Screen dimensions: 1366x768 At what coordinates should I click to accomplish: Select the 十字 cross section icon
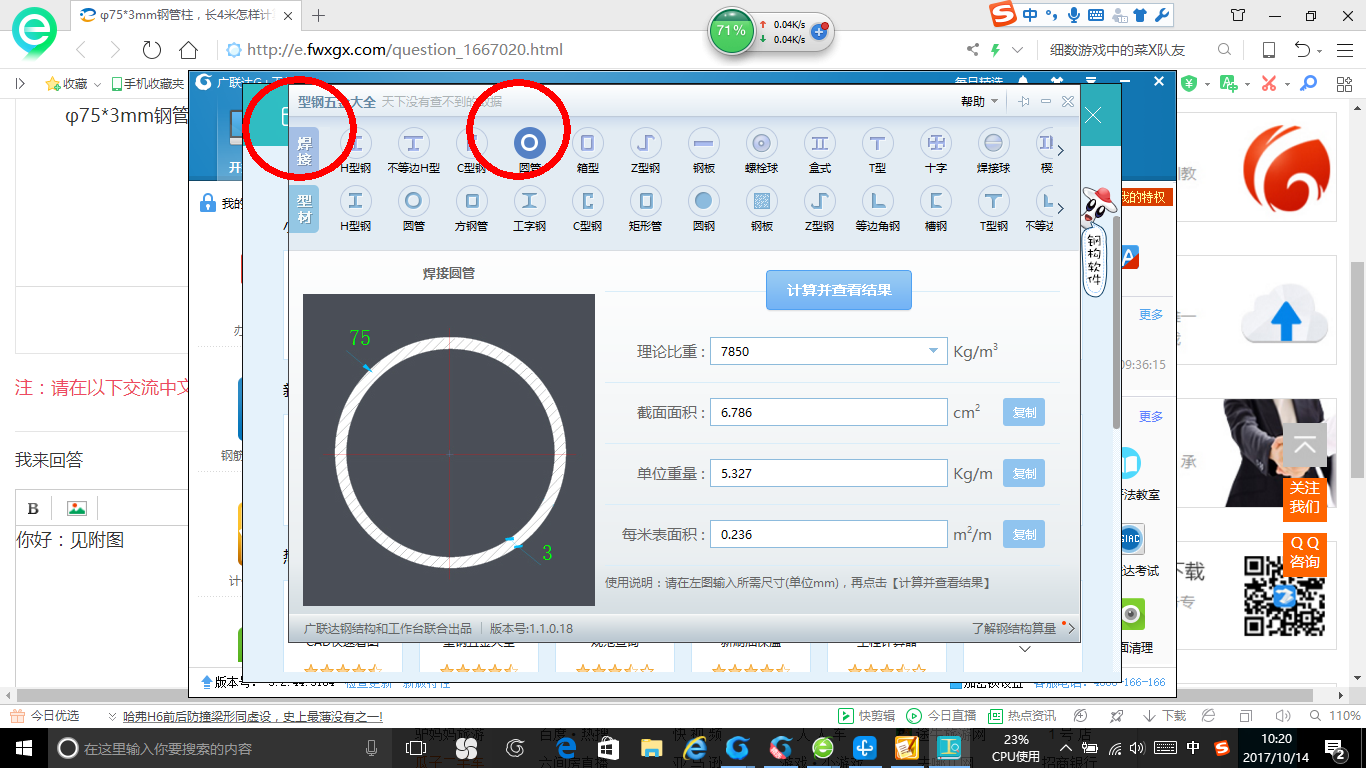tap(936, 151)
